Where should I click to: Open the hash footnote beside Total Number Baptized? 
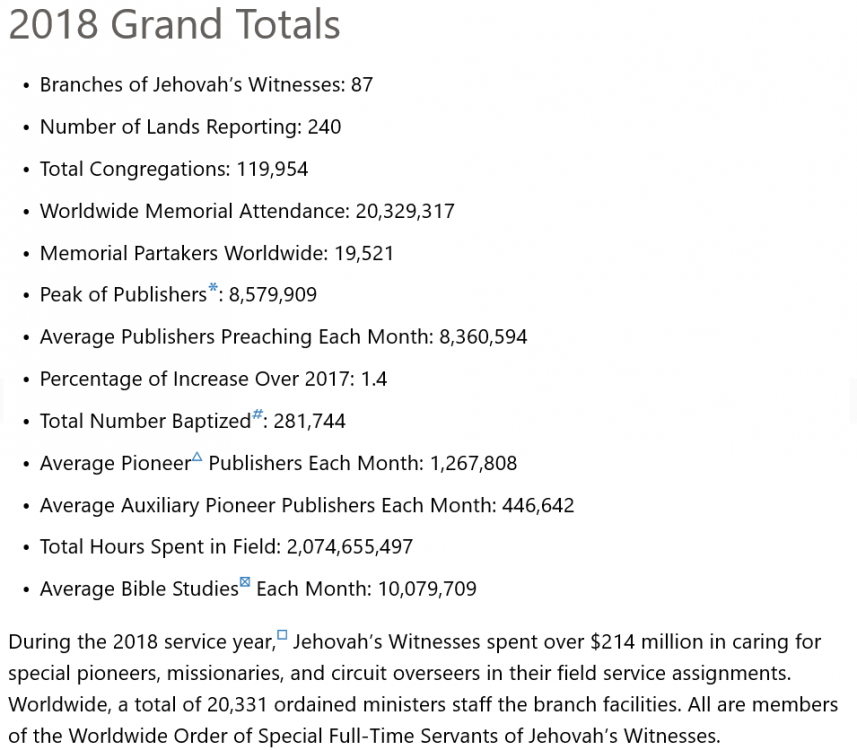257,416
